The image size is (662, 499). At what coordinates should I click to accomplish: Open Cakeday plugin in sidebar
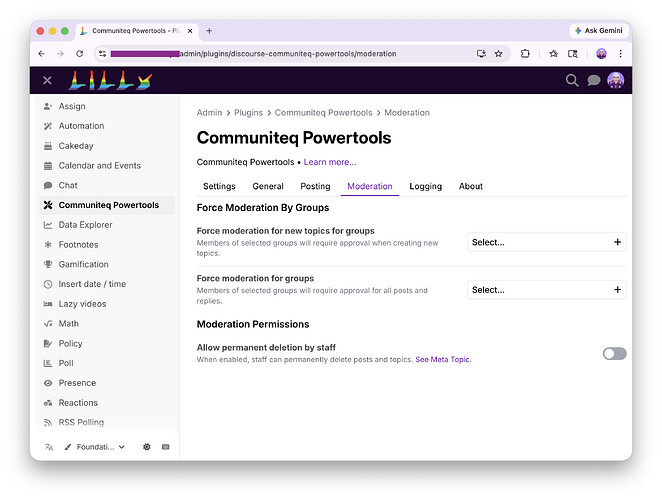coord(107,146)
